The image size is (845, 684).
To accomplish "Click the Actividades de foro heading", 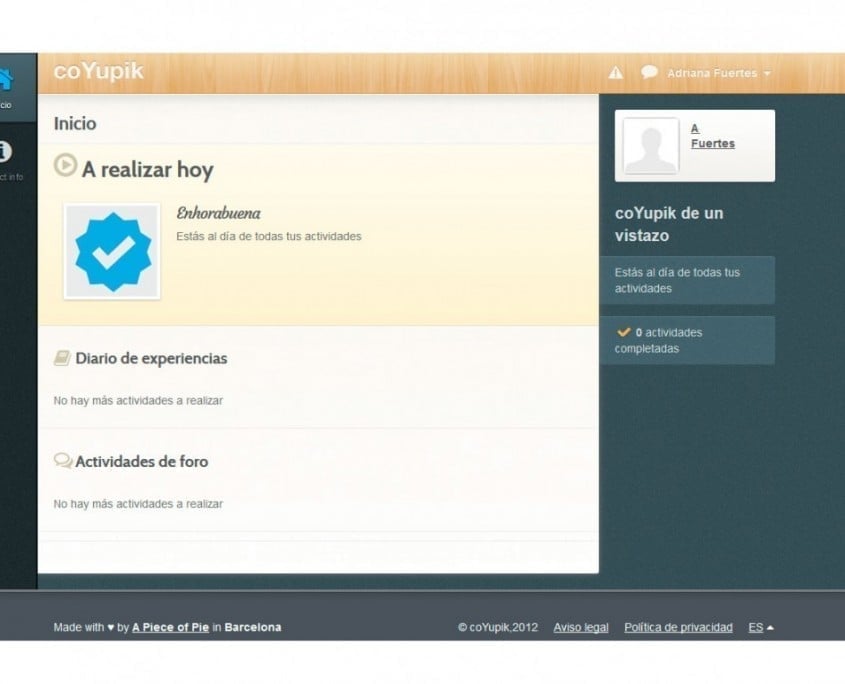I will coord(142,461).
